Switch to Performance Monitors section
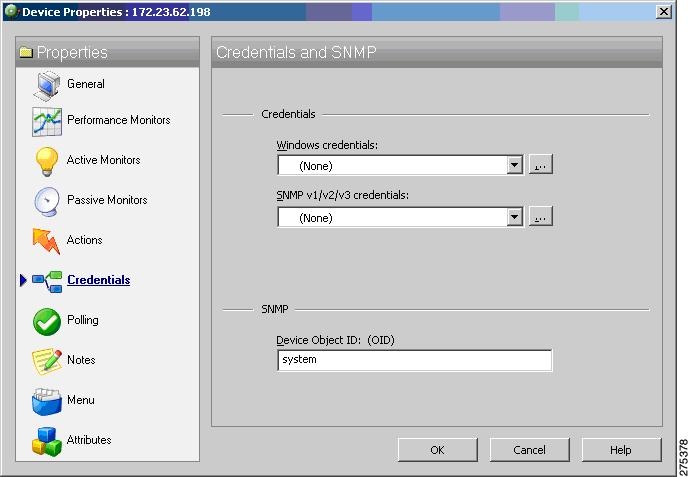This screenshot has height=477, width=690. [119, 120]
